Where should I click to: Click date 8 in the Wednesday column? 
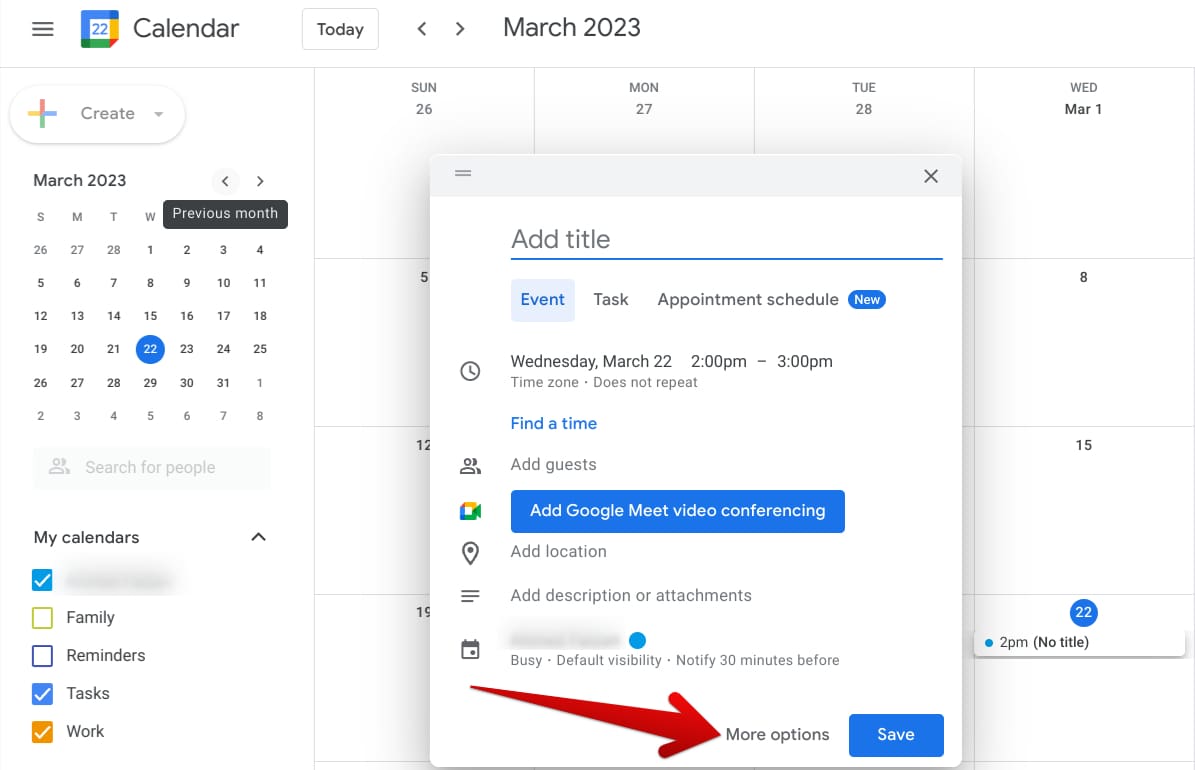coord(1083,278)
